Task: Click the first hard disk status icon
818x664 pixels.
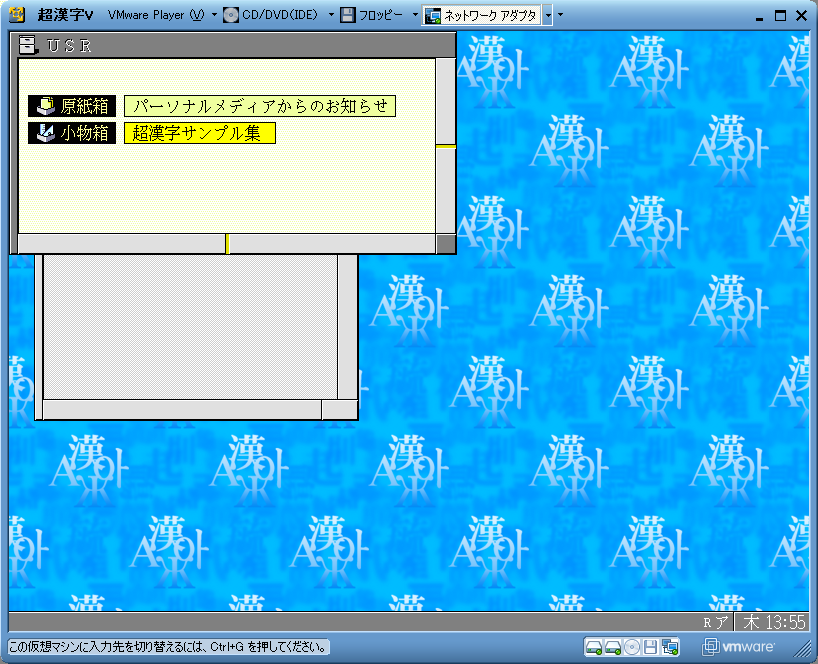Action: [594, 647]
